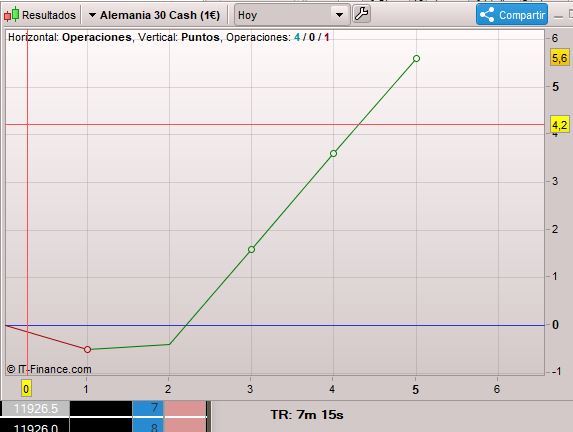
Task: Select the trade point at operation 3
Action: tap(251, 249)
